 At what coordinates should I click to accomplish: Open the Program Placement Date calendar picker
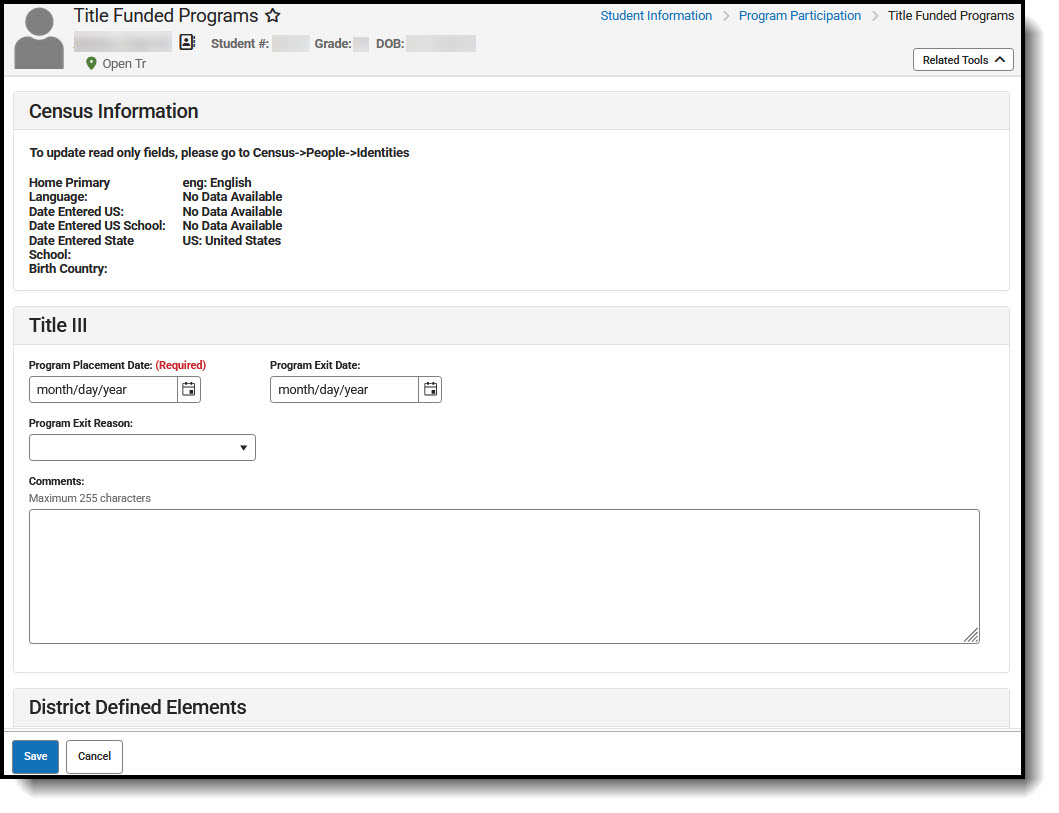pyautogui.click(x=189, y=389)
